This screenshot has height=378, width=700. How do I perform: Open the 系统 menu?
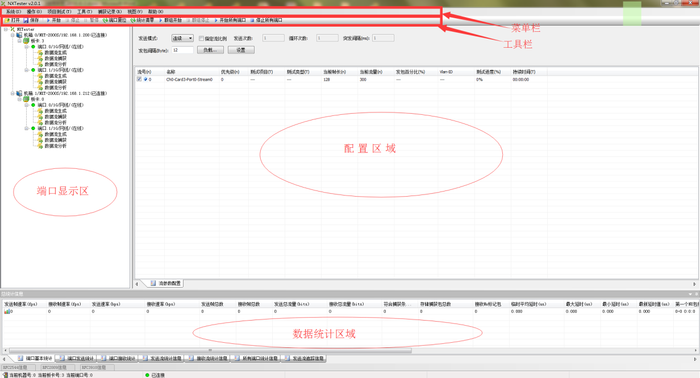13,12
